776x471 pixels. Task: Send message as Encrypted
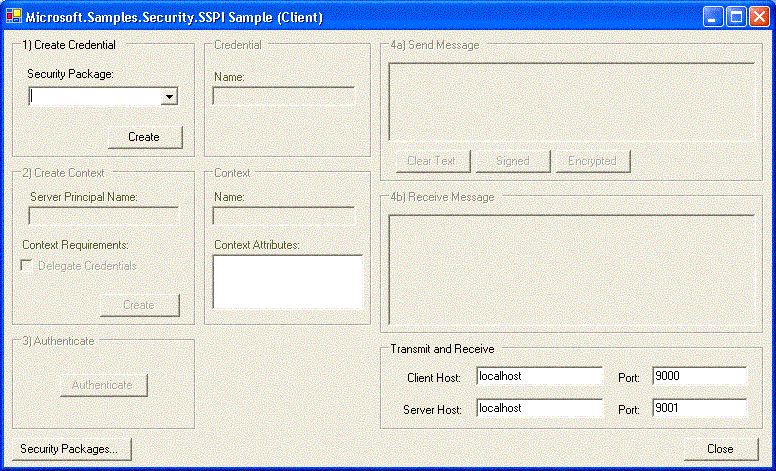(593, 161)
